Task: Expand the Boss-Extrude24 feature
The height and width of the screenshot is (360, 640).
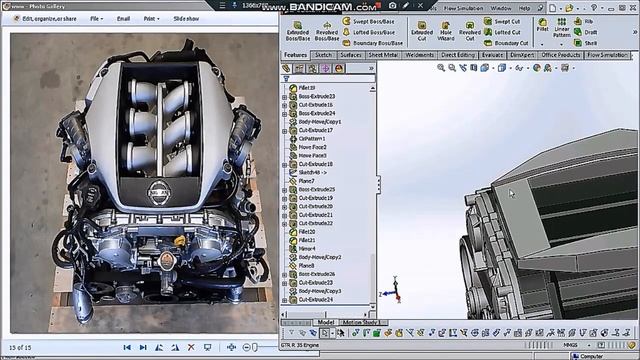Action: [x=284, y=113]
